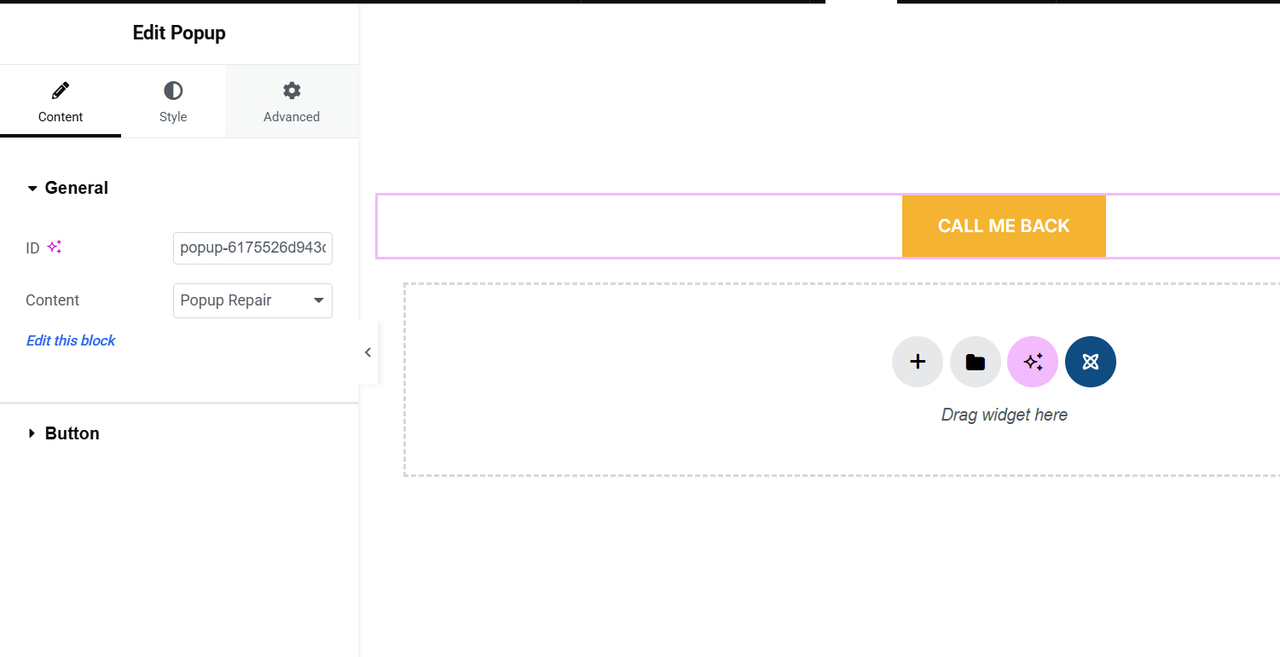This screenshot has height=657, width=1280.
Task: Open the Advanced tab
Action: point(291,101)
